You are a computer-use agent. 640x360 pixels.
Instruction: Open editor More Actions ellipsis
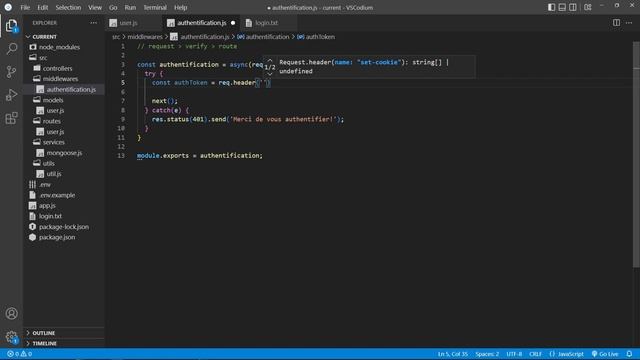[629, 23]
